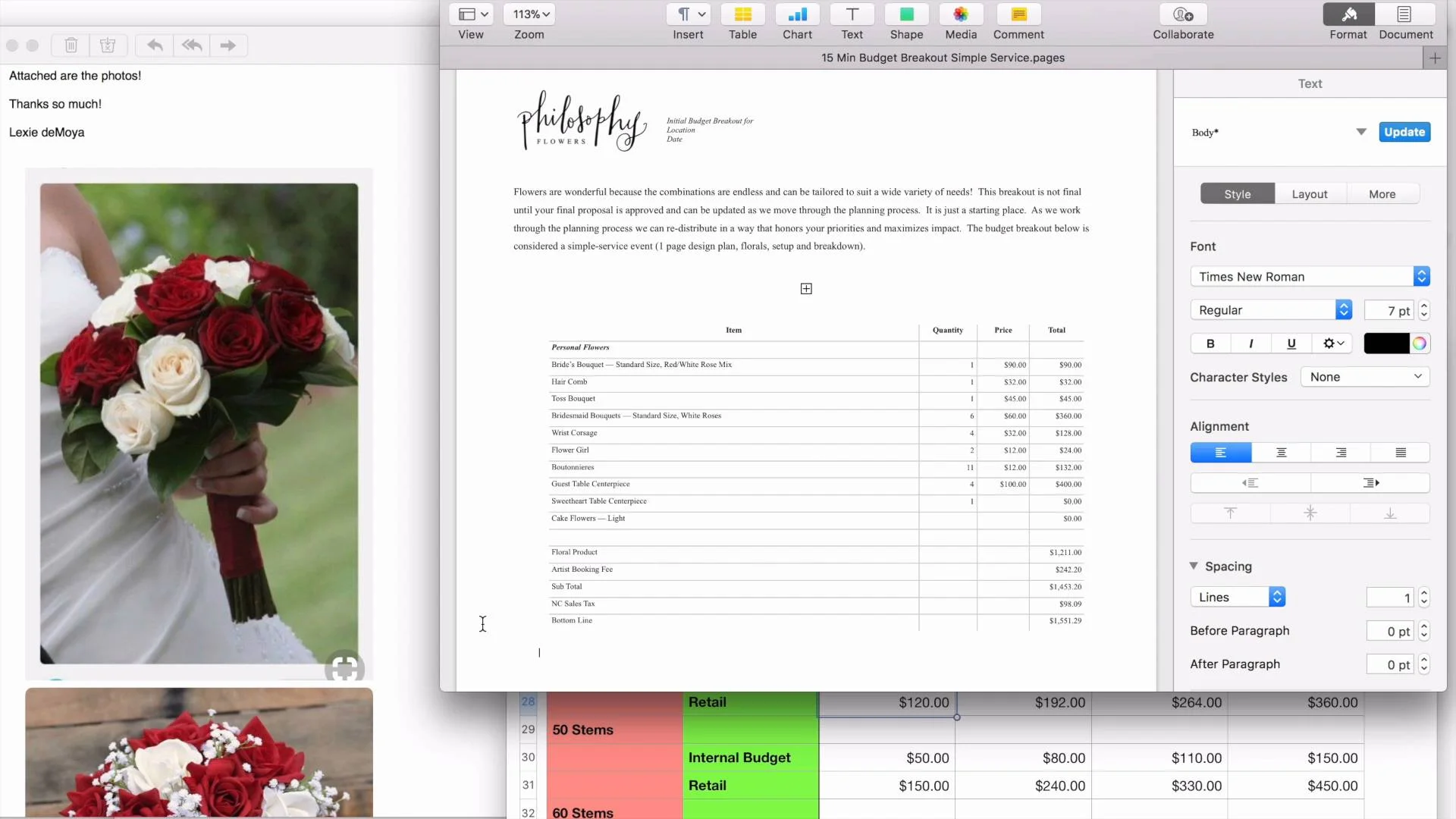Click the Table toolbar icon
This screenshot has height=819, width=1456.
click(742, 15)
